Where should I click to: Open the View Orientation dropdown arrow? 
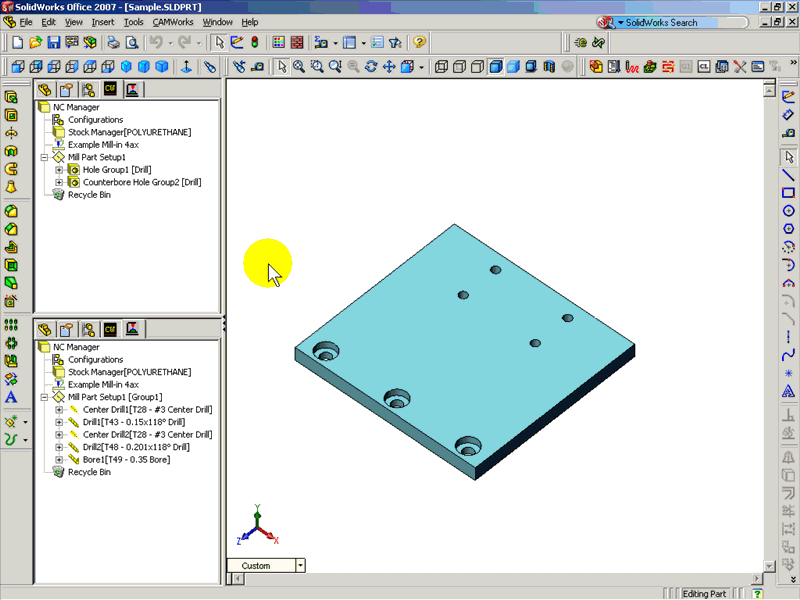coord(421,67)
